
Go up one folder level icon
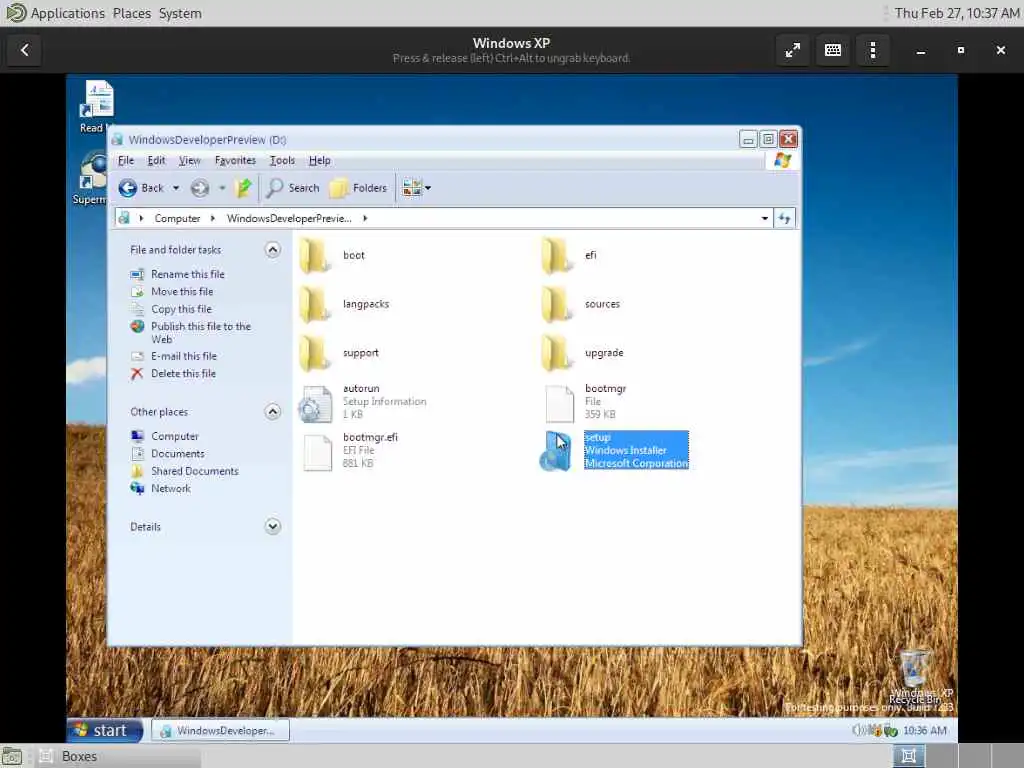244,188
